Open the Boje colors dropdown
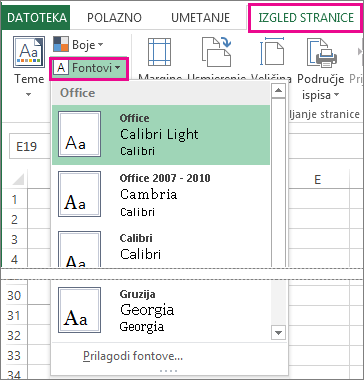Image resolution: width=364 pixels, height=380 pixels. point(78,45)
